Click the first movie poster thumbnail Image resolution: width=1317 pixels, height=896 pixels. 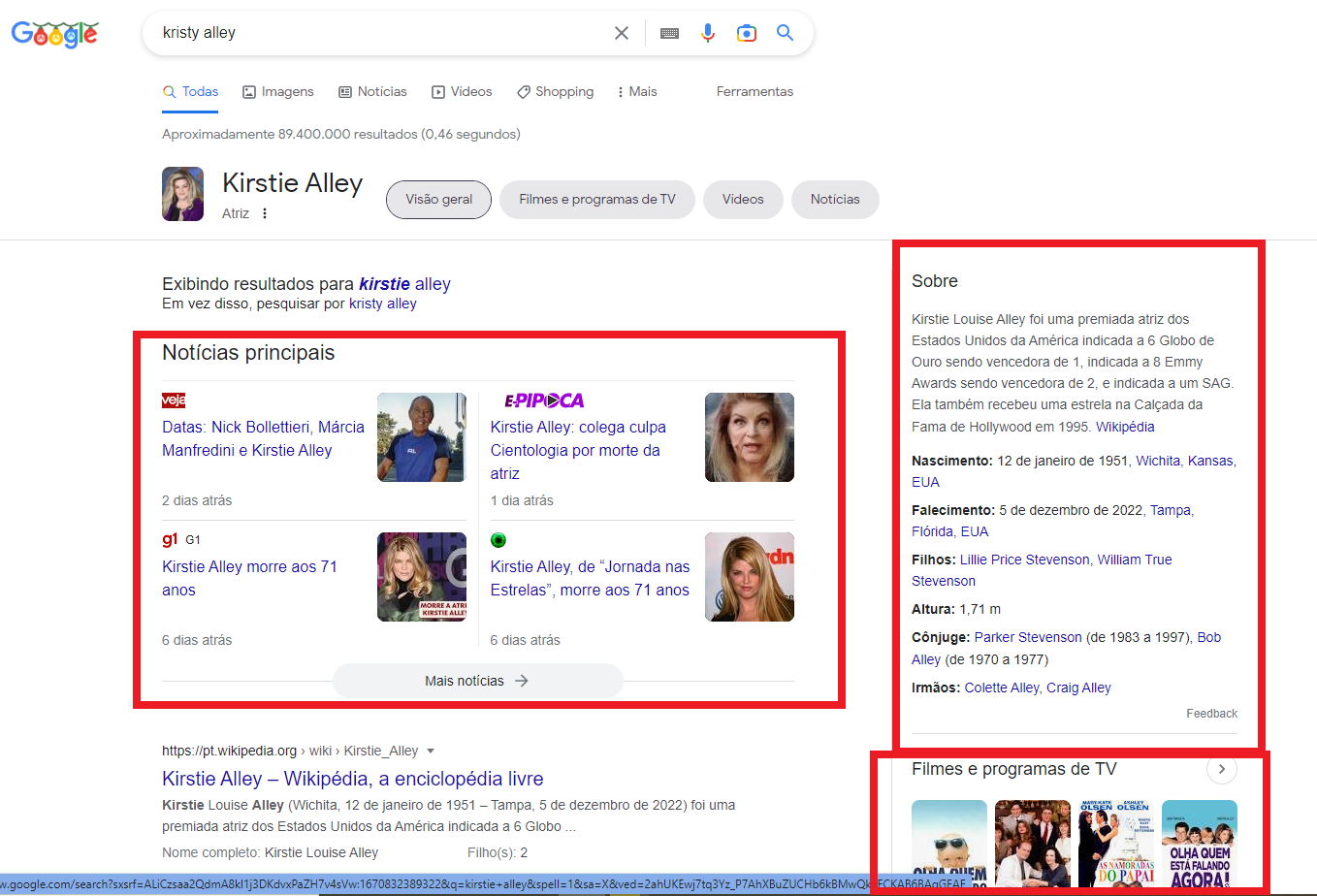click(x=949, y=844)
